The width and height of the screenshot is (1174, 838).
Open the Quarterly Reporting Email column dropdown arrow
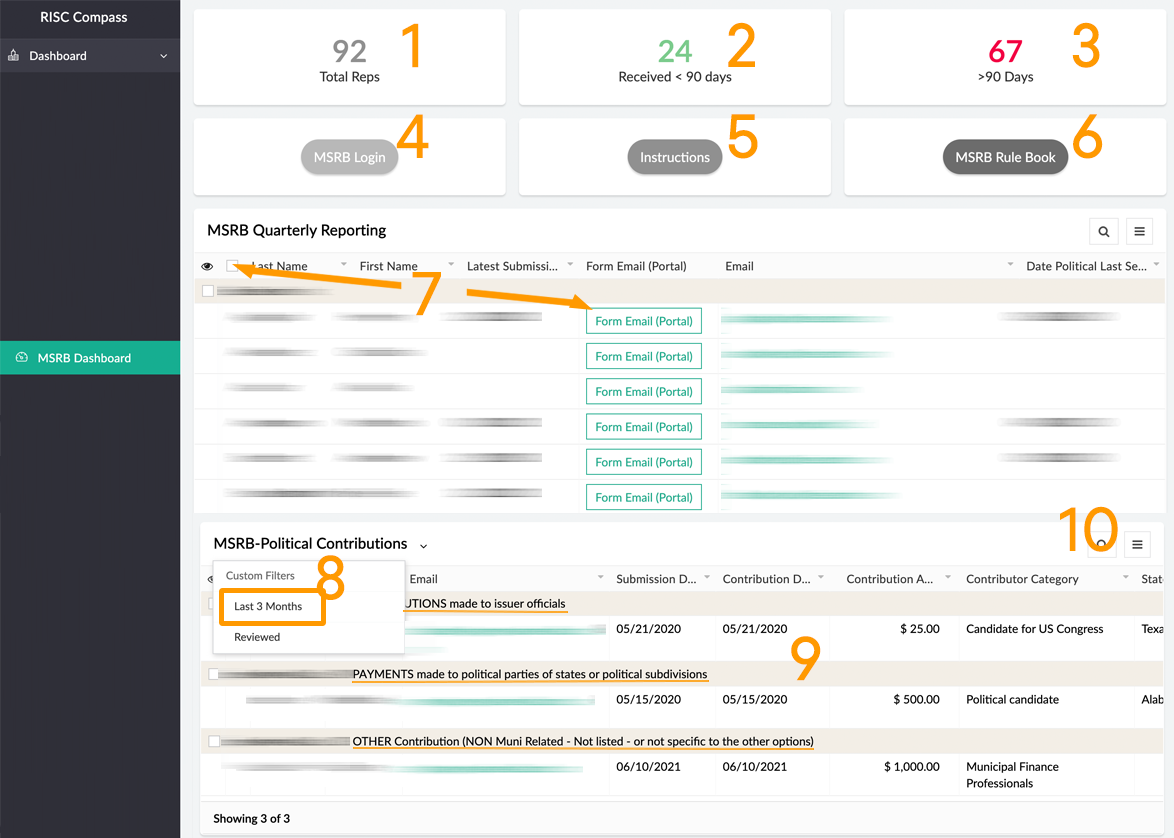[1010, 264]
